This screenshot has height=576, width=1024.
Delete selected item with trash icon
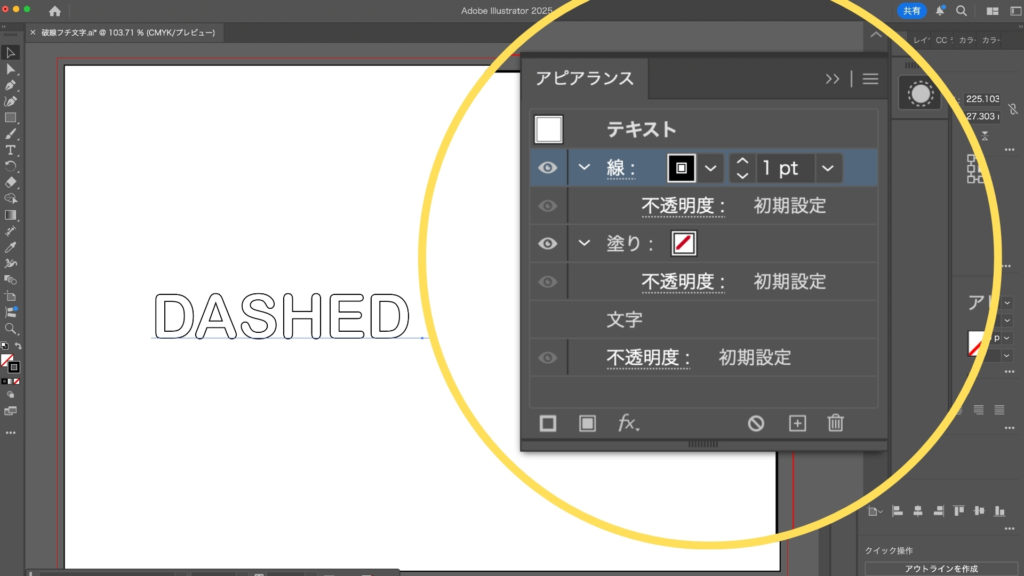pyautogui.click(x=836, y=423)
